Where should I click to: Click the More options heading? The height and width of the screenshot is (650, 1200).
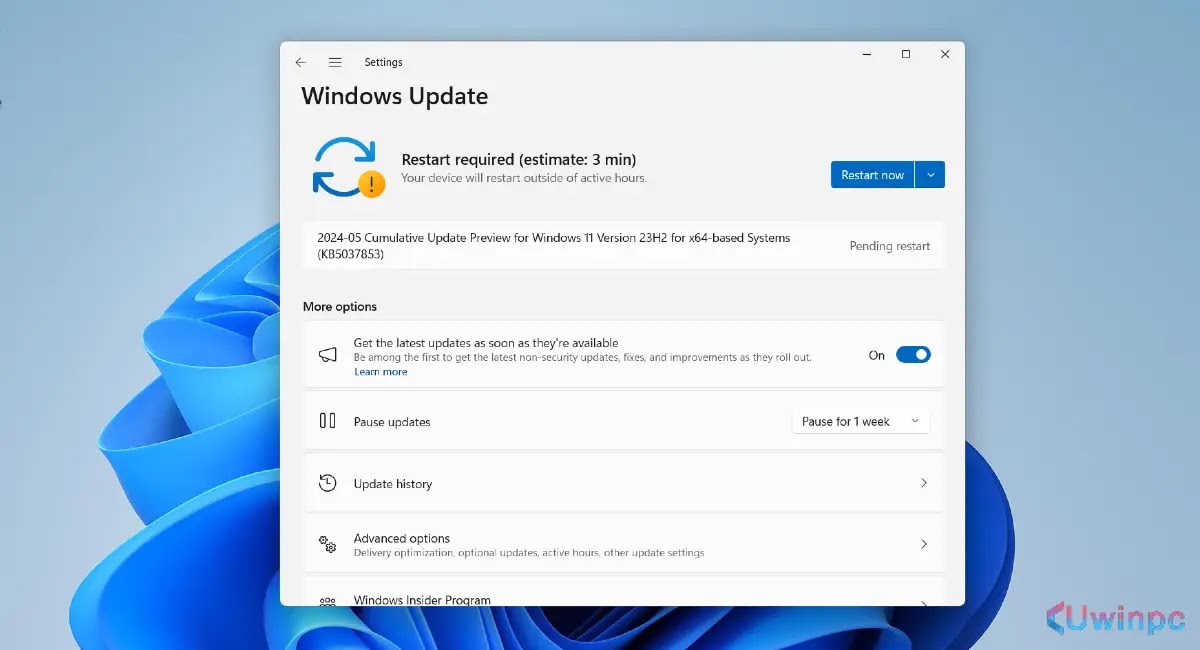340,307
